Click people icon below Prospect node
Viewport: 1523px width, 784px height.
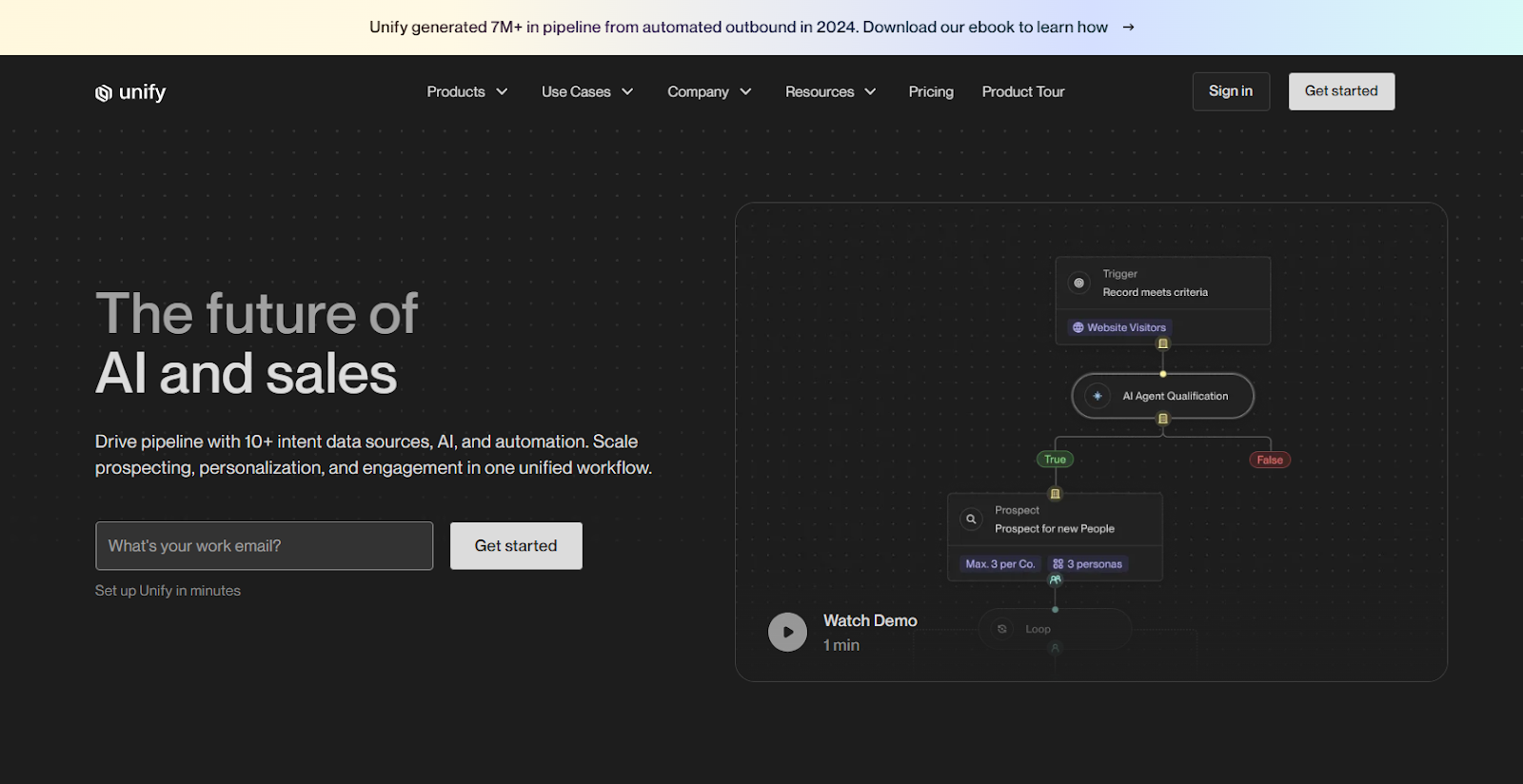[1055, 579]
